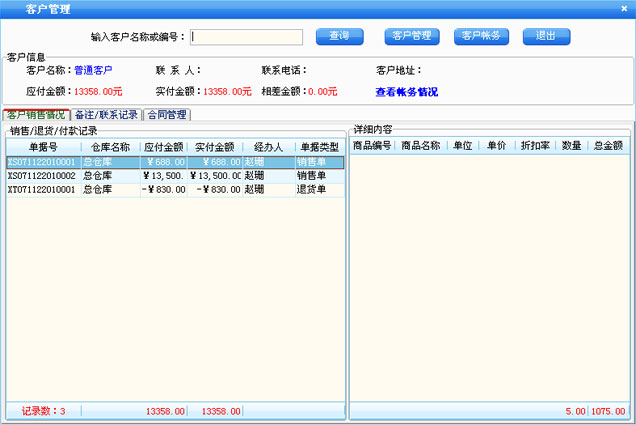
Task: Click the 仓库名称 column header
Action: [x=108, y=146]
